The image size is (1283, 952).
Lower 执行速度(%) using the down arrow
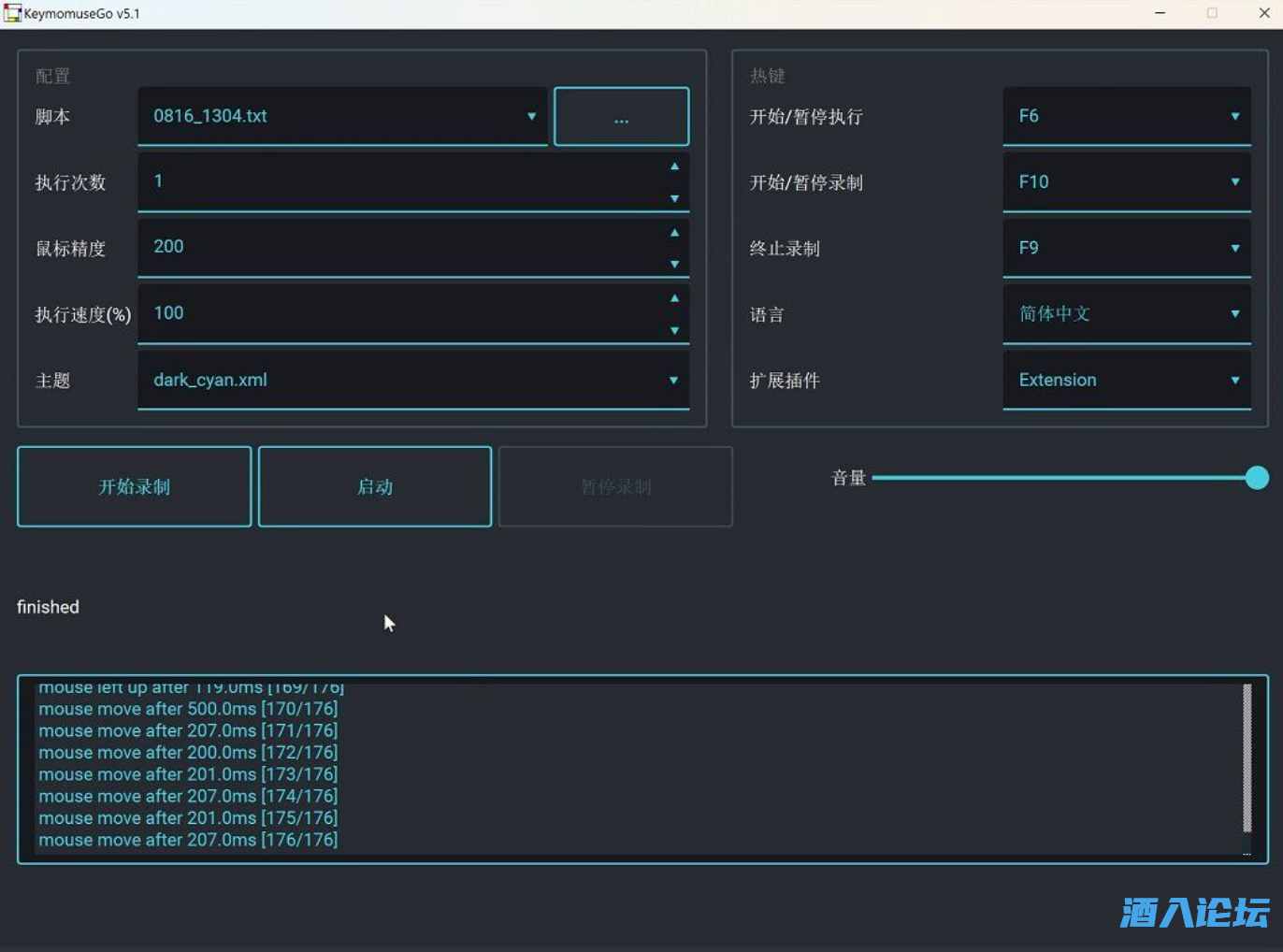pyautogui.click(x=674, y=330)
